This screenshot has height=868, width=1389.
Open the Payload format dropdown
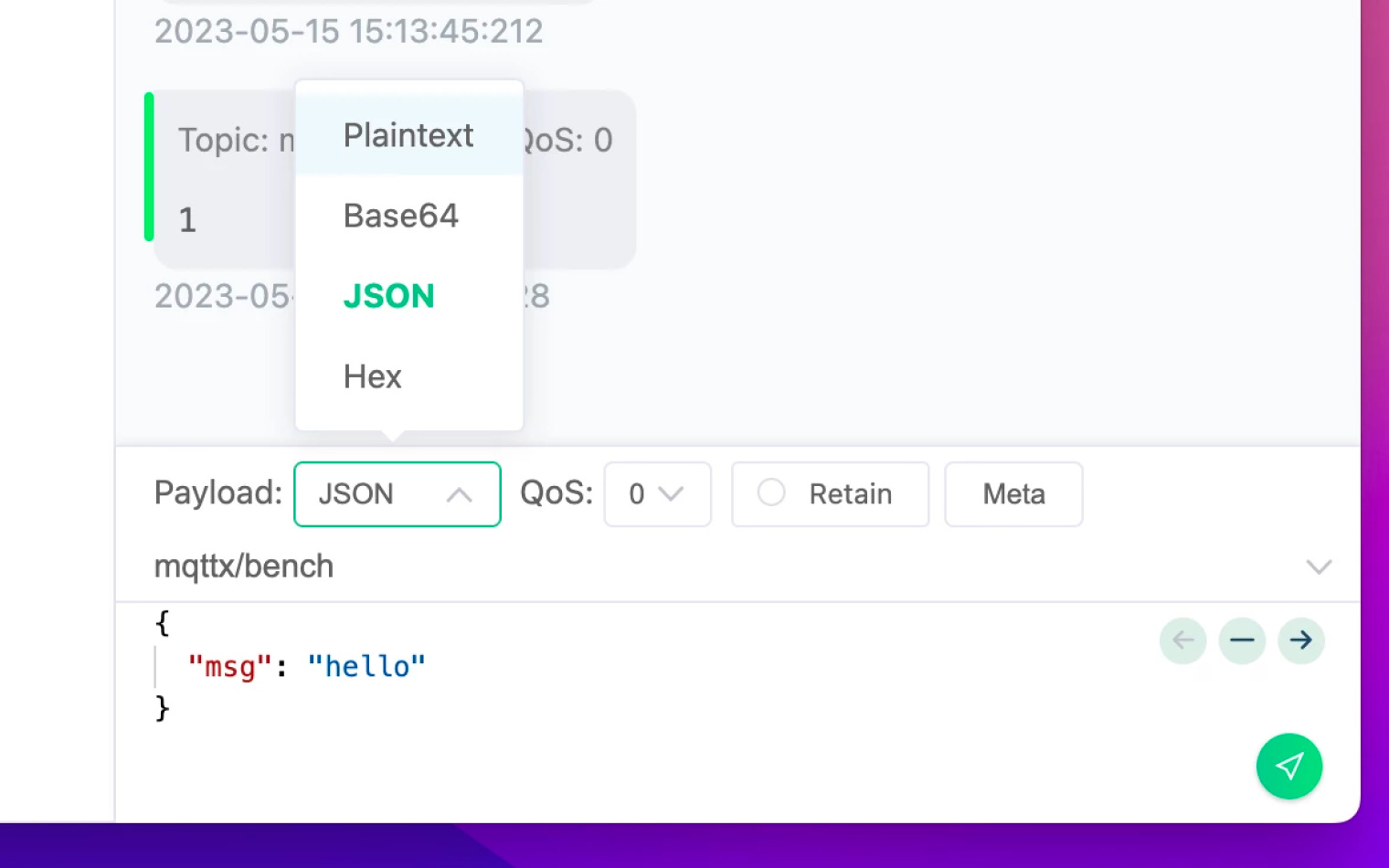(x=397, y=494)
